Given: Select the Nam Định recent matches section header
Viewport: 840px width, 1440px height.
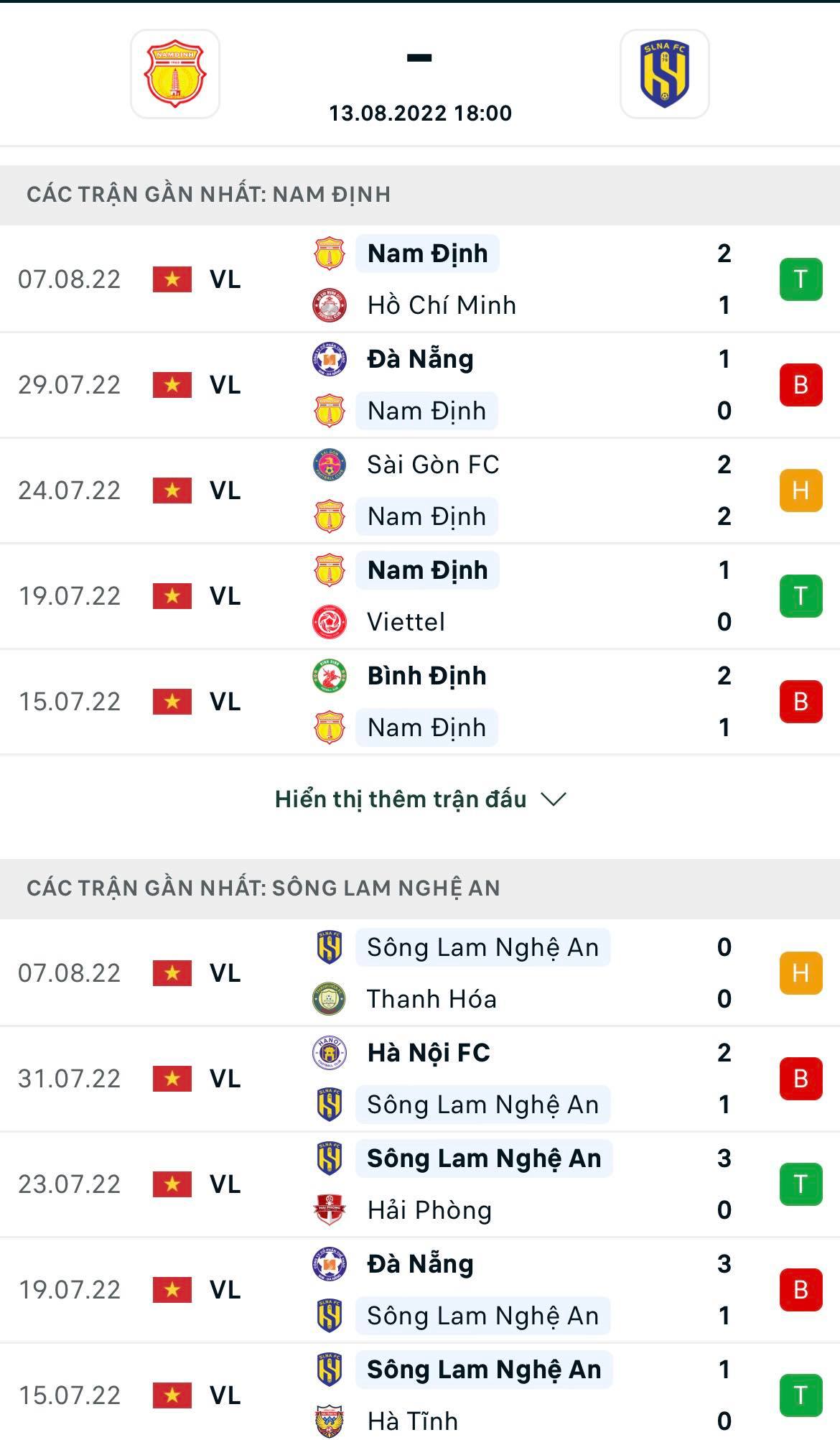Looking at the screenshot, I should (x=208, y=195).
